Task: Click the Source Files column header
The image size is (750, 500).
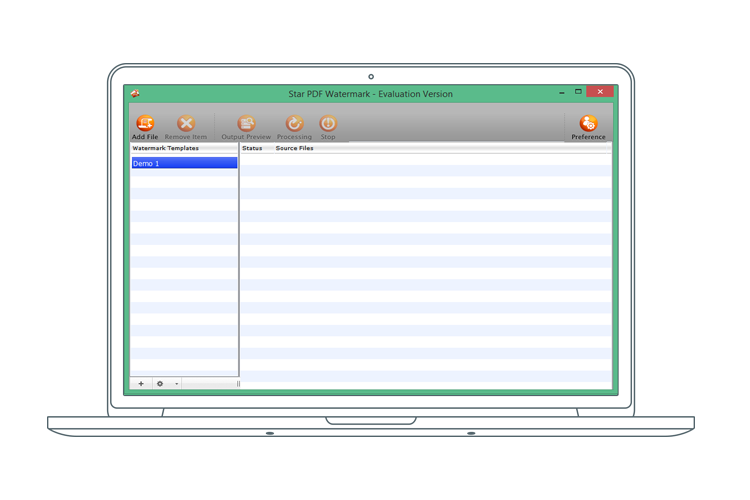Action: click(x=294, y=148)
